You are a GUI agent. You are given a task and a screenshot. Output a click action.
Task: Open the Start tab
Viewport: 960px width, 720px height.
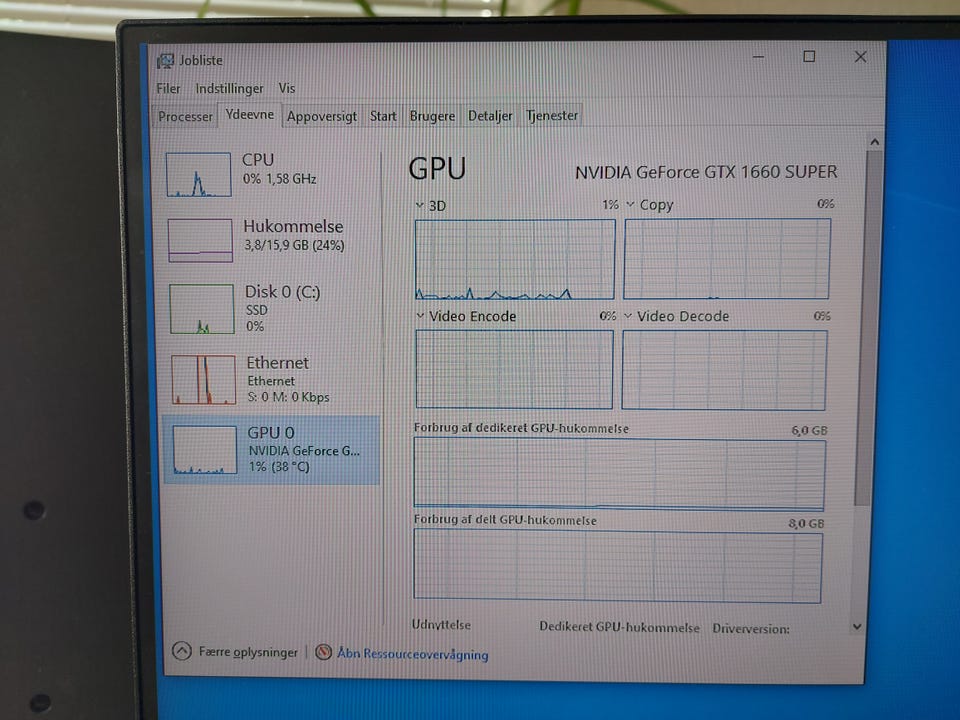[x=383, y=116]
